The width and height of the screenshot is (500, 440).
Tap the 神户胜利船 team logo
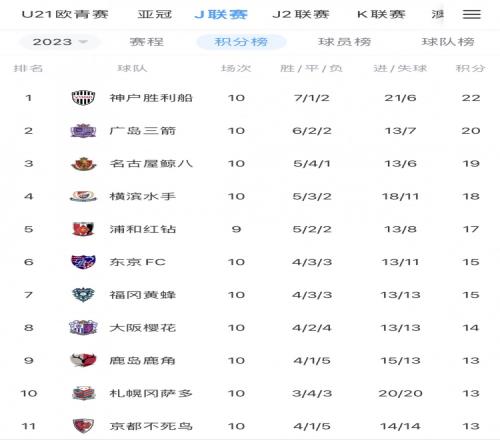[84, 98]
